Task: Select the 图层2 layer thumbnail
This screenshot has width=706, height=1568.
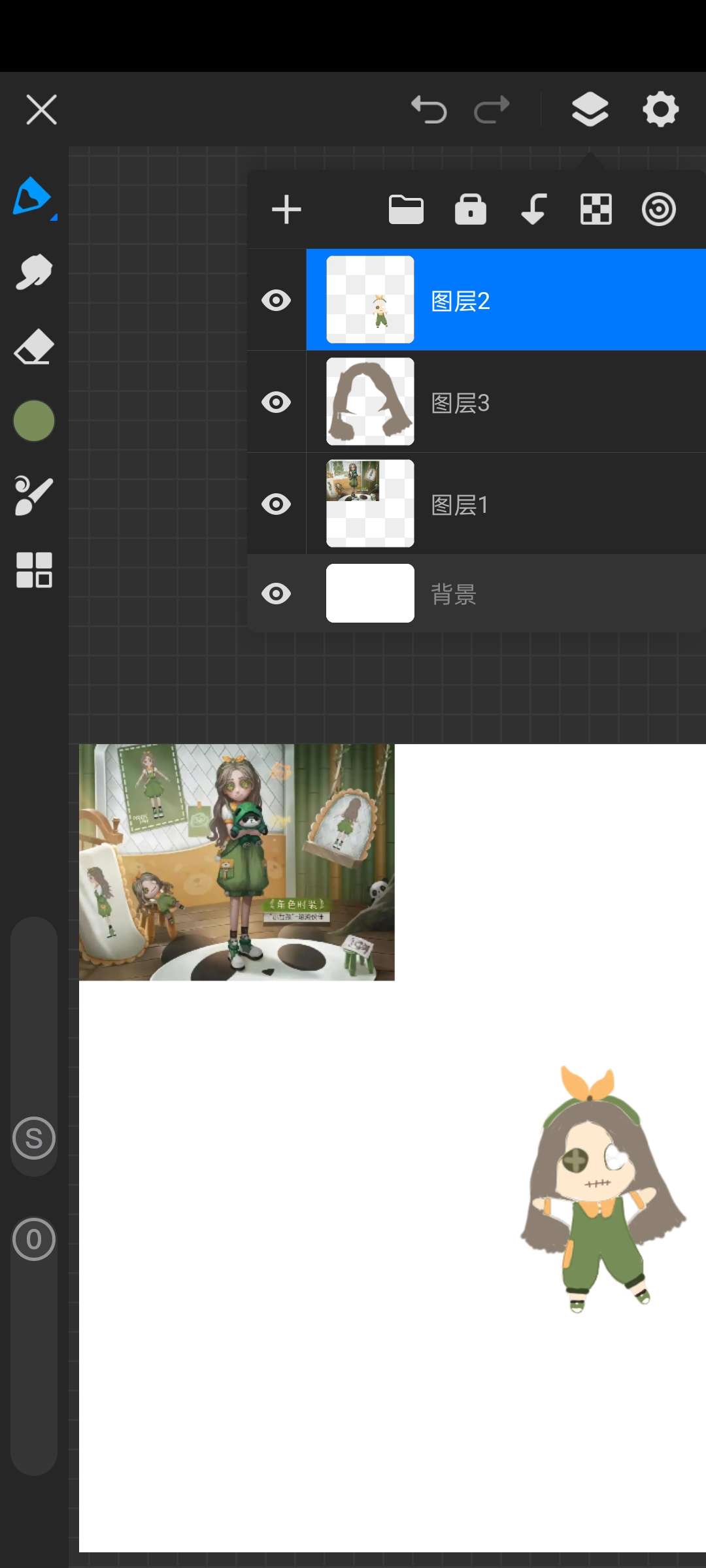Action: [370, 300]
